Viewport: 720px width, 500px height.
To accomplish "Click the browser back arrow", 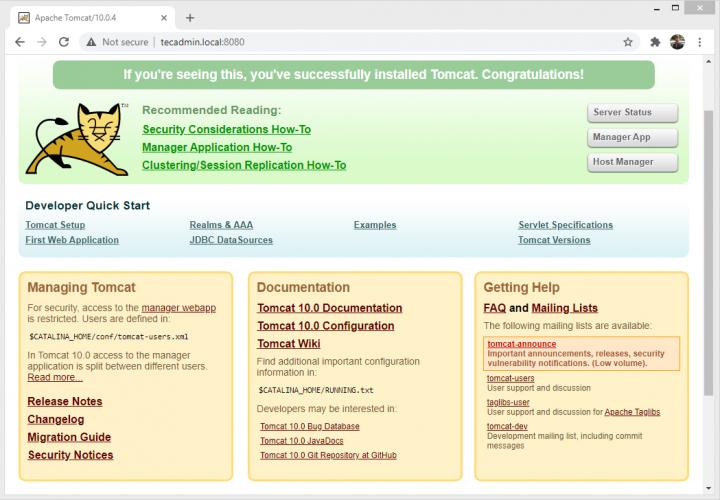I will pyautogui.click(x=19, y=42).
